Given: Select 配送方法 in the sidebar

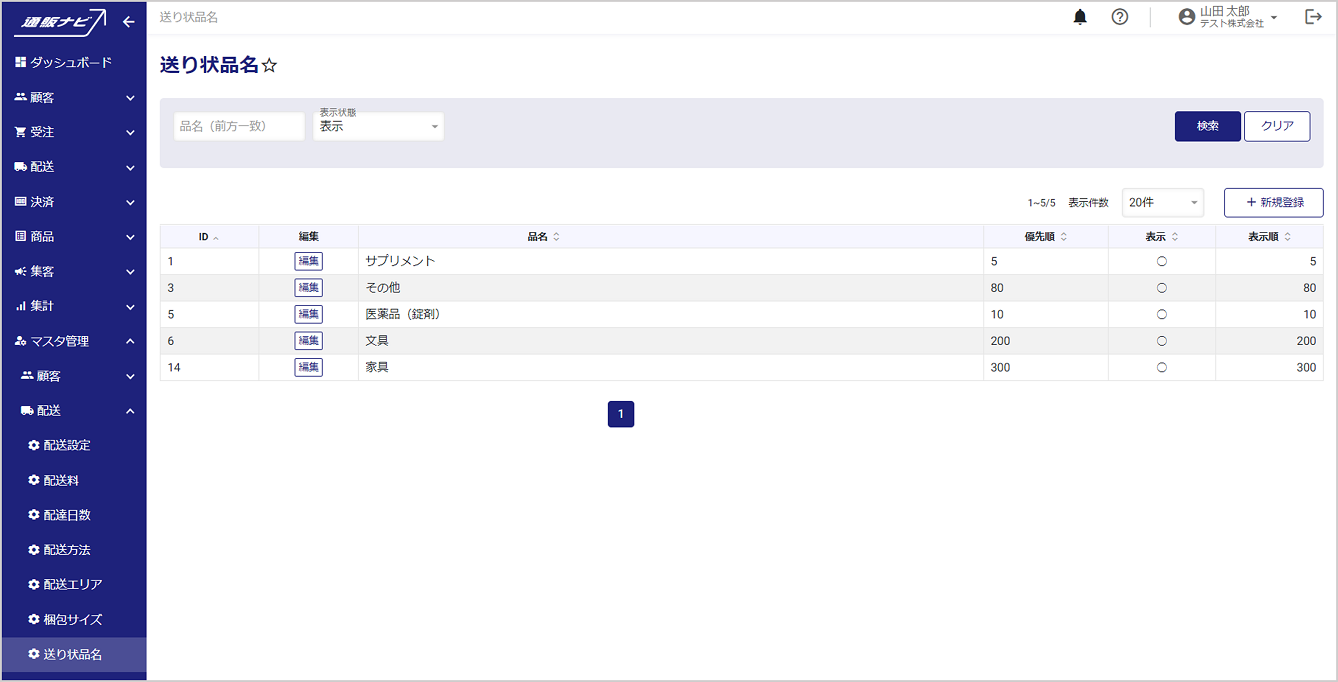Looking at the screenshot, I should [x=67, y=550].
